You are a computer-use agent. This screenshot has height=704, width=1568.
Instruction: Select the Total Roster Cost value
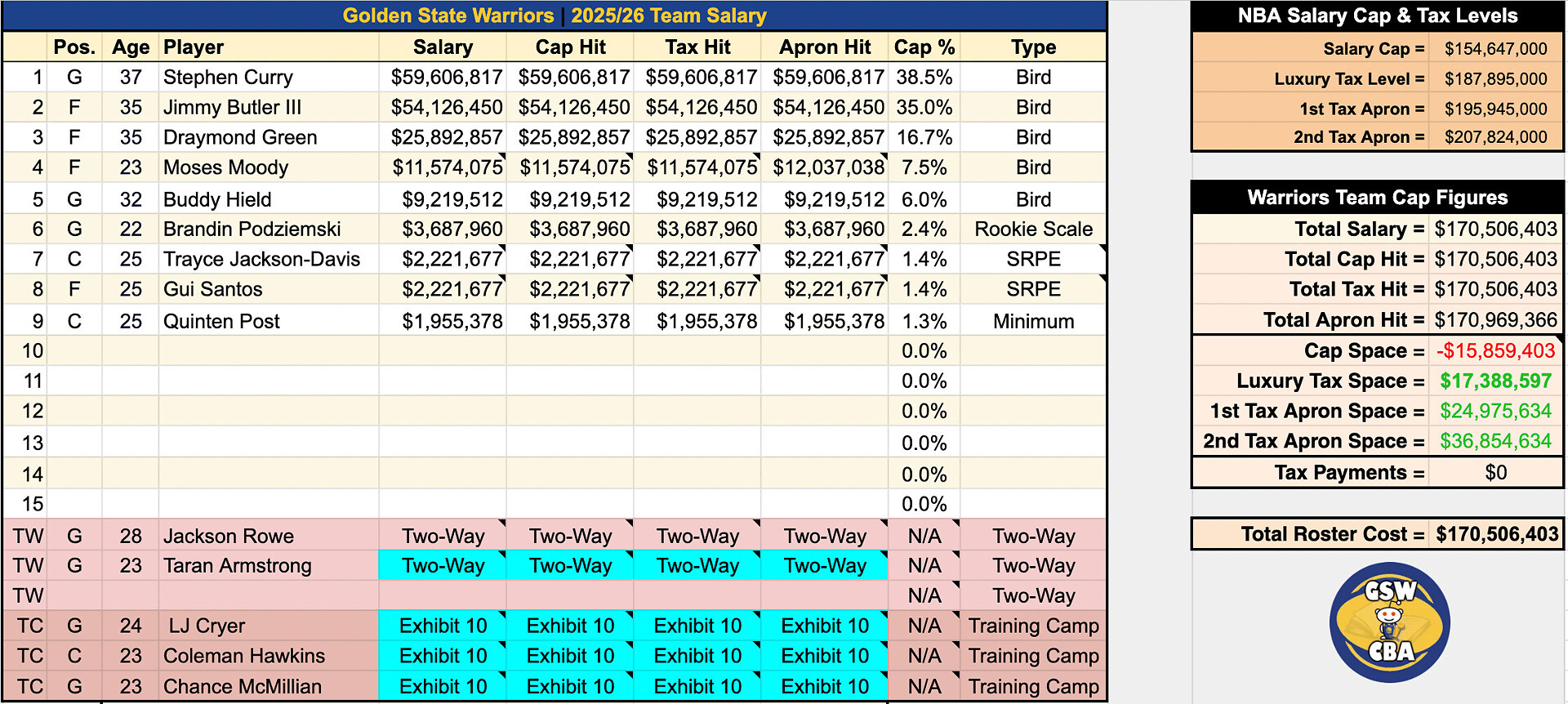tap(1497, 534)
